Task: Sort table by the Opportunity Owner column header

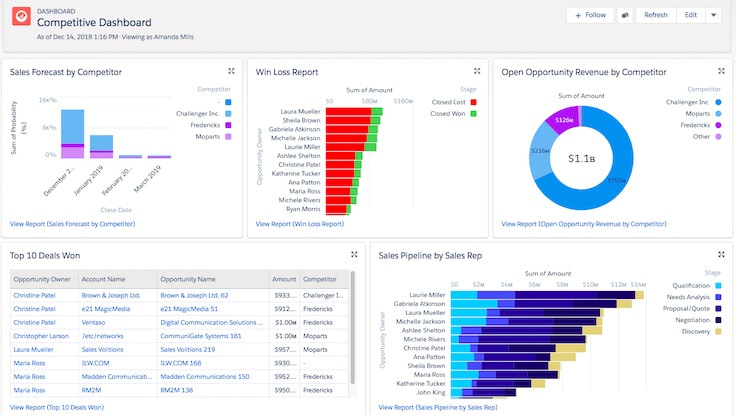Action: (41, 280)
